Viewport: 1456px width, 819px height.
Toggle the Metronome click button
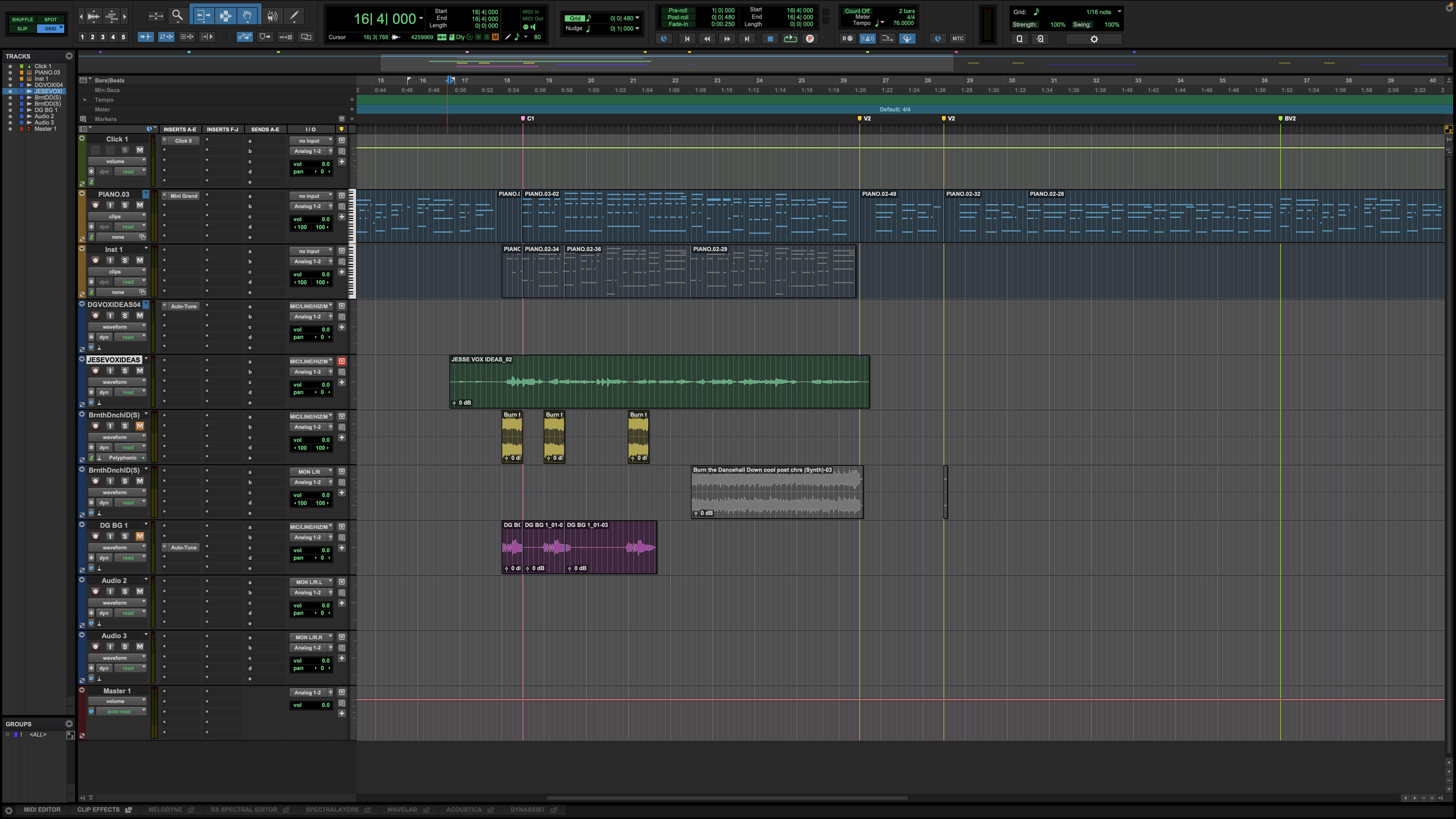867,38
